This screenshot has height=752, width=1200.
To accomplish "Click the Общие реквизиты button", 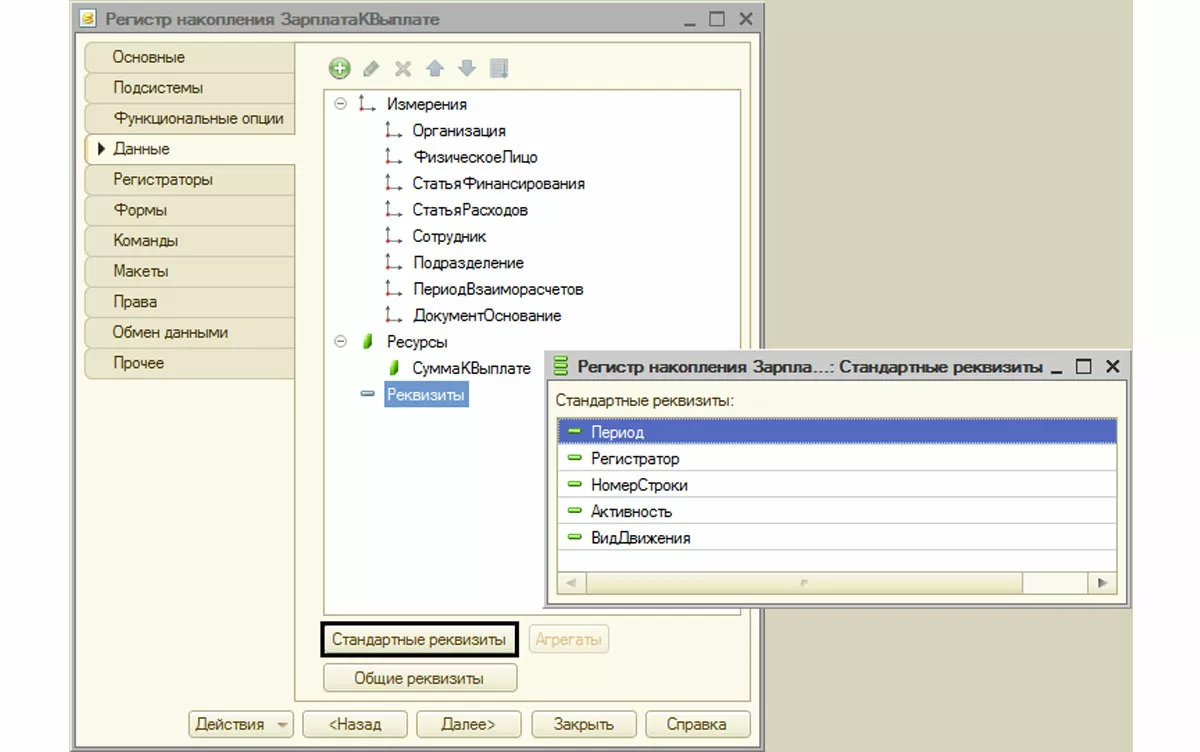I will pos(420,678).
